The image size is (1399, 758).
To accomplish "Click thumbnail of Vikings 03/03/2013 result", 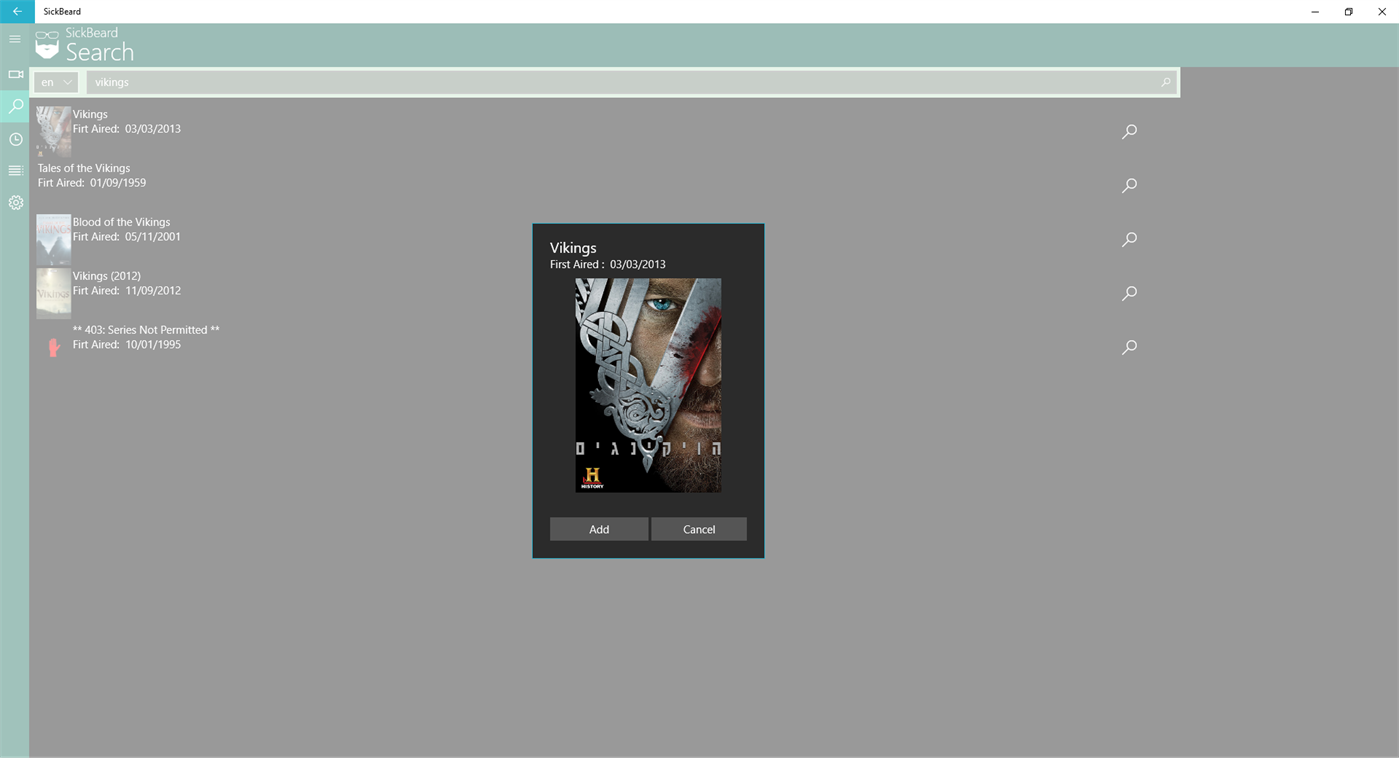I will pos(54,131).
